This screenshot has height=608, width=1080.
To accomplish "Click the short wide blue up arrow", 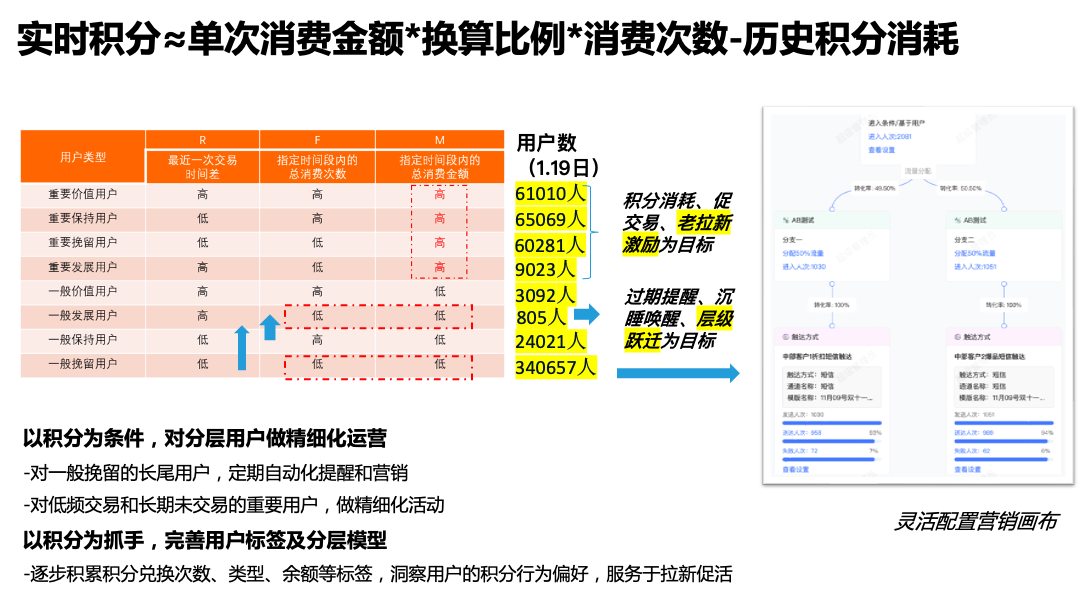I will pyautogui.click(x=270, y=327).
